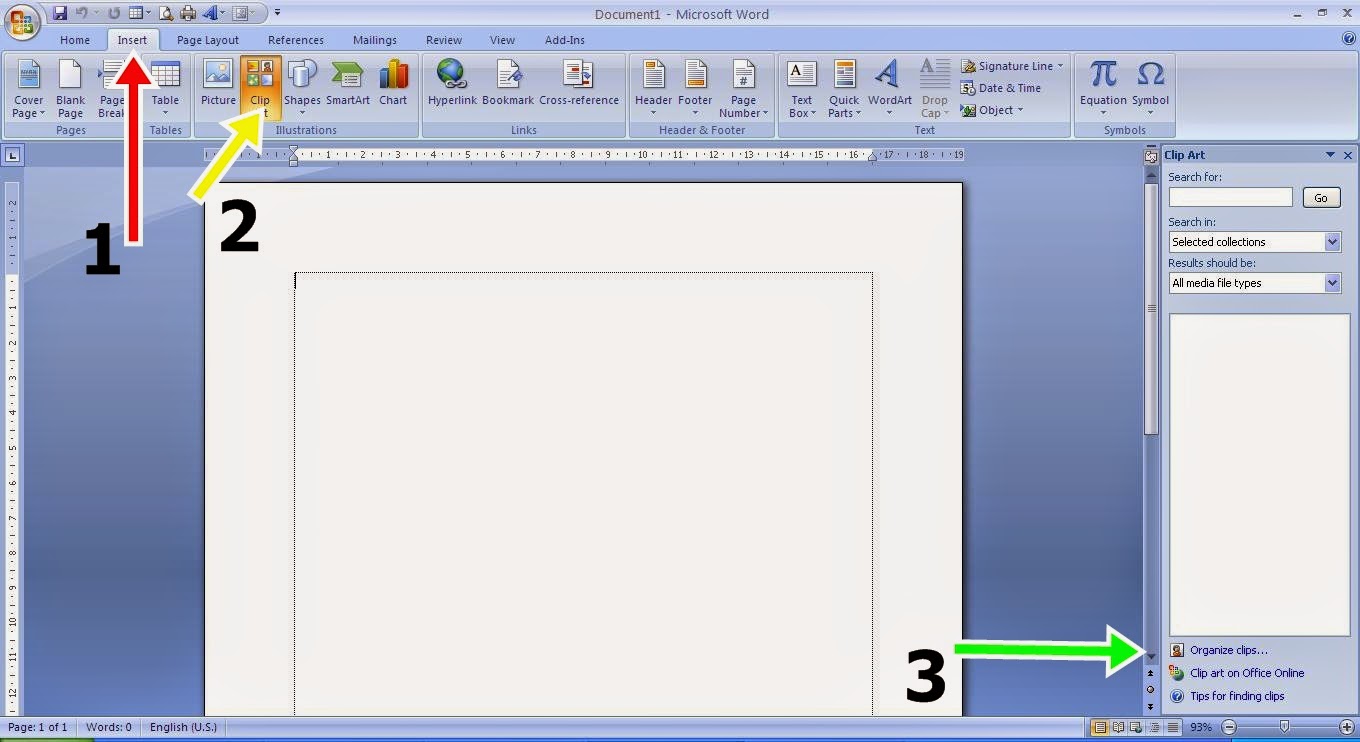Undo the last action in the Quick Access toolbar
The width and height of the screenshot is (1360, 742).
82,13
